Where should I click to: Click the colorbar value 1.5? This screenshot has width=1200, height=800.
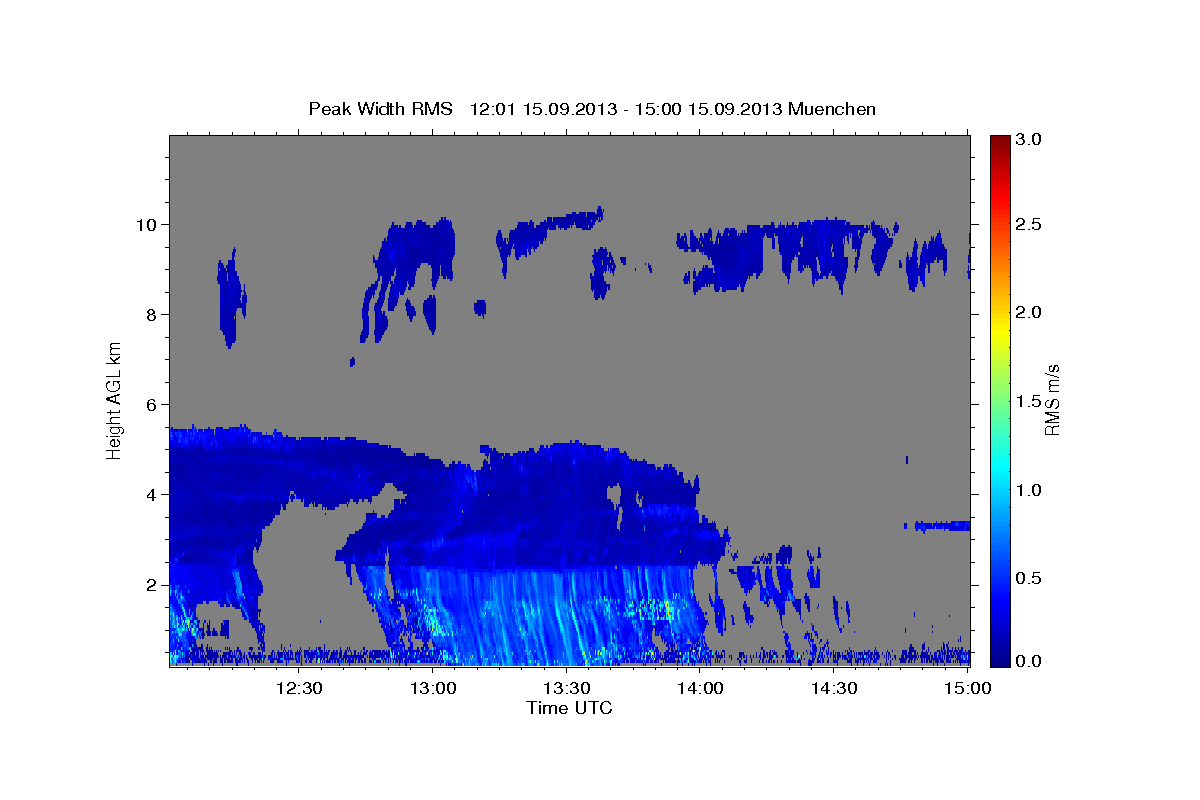click(1029, 401)
